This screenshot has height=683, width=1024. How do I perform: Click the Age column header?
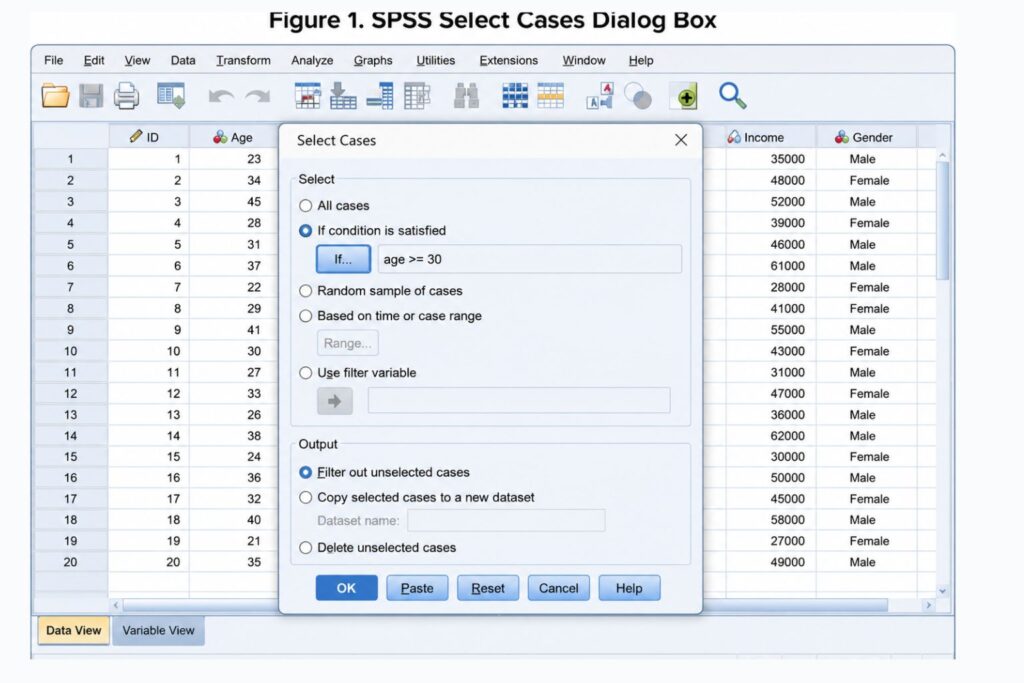[x=233, y=137]
